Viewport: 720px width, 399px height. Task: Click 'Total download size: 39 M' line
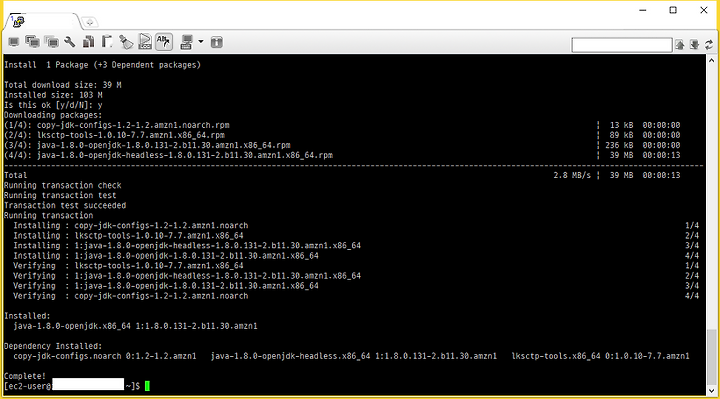coord(63,85)
